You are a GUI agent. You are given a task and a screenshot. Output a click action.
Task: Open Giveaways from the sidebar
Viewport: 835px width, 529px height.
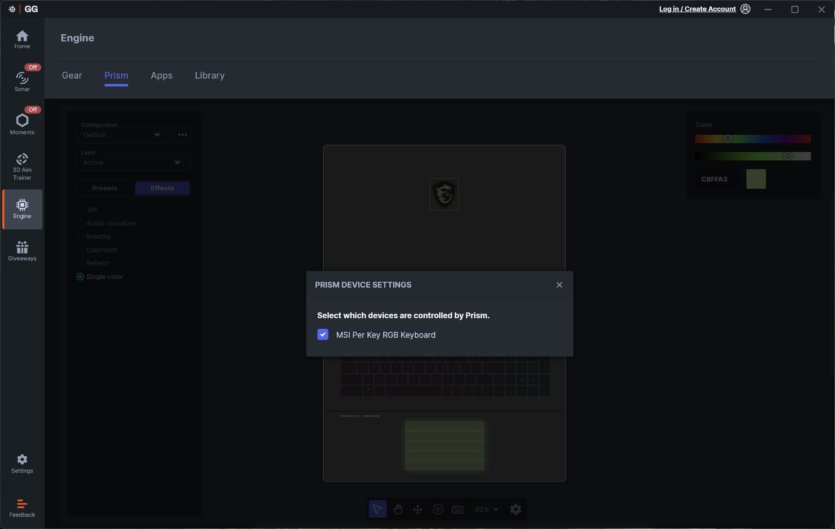pos(22,251)
